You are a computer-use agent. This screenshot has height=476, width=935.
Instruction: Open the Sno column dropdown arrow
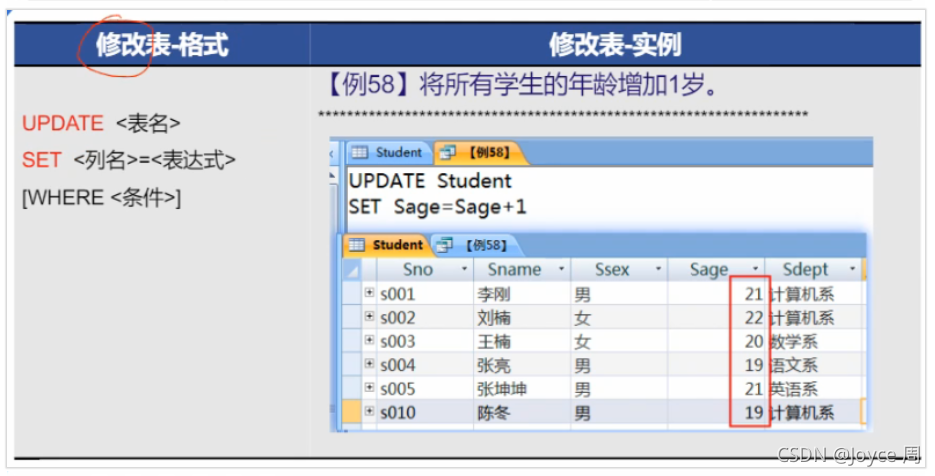pos(465,270)
